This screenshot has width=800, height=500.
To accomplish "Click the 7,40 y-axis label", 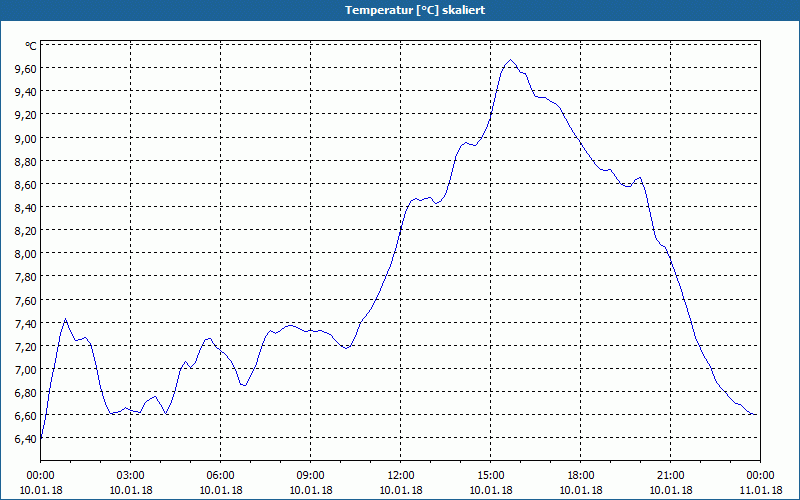I will tap(27, 323).
